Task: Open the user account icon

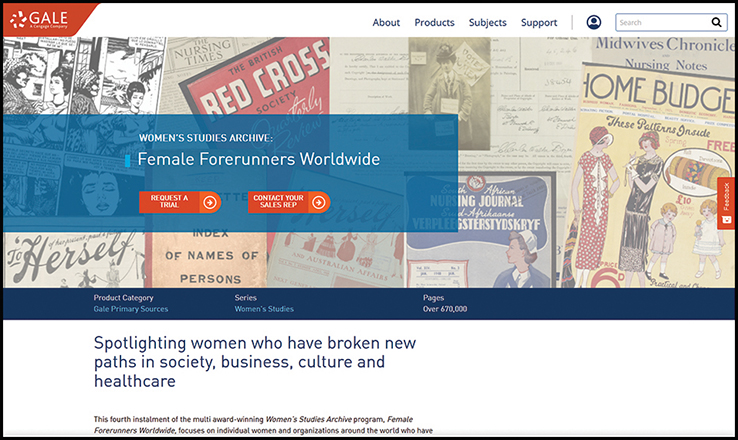Action: 594,22
